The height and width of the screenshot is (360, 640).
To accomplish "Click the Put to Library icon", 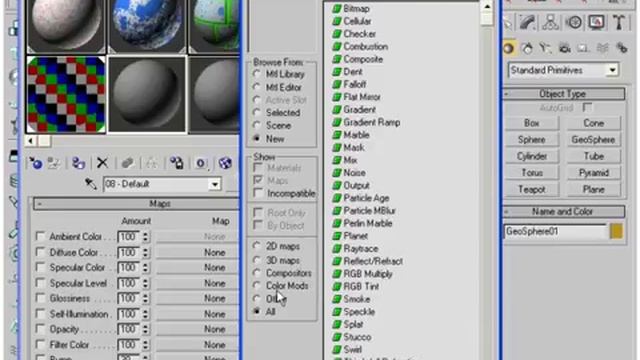I will (x=176, y=163).
